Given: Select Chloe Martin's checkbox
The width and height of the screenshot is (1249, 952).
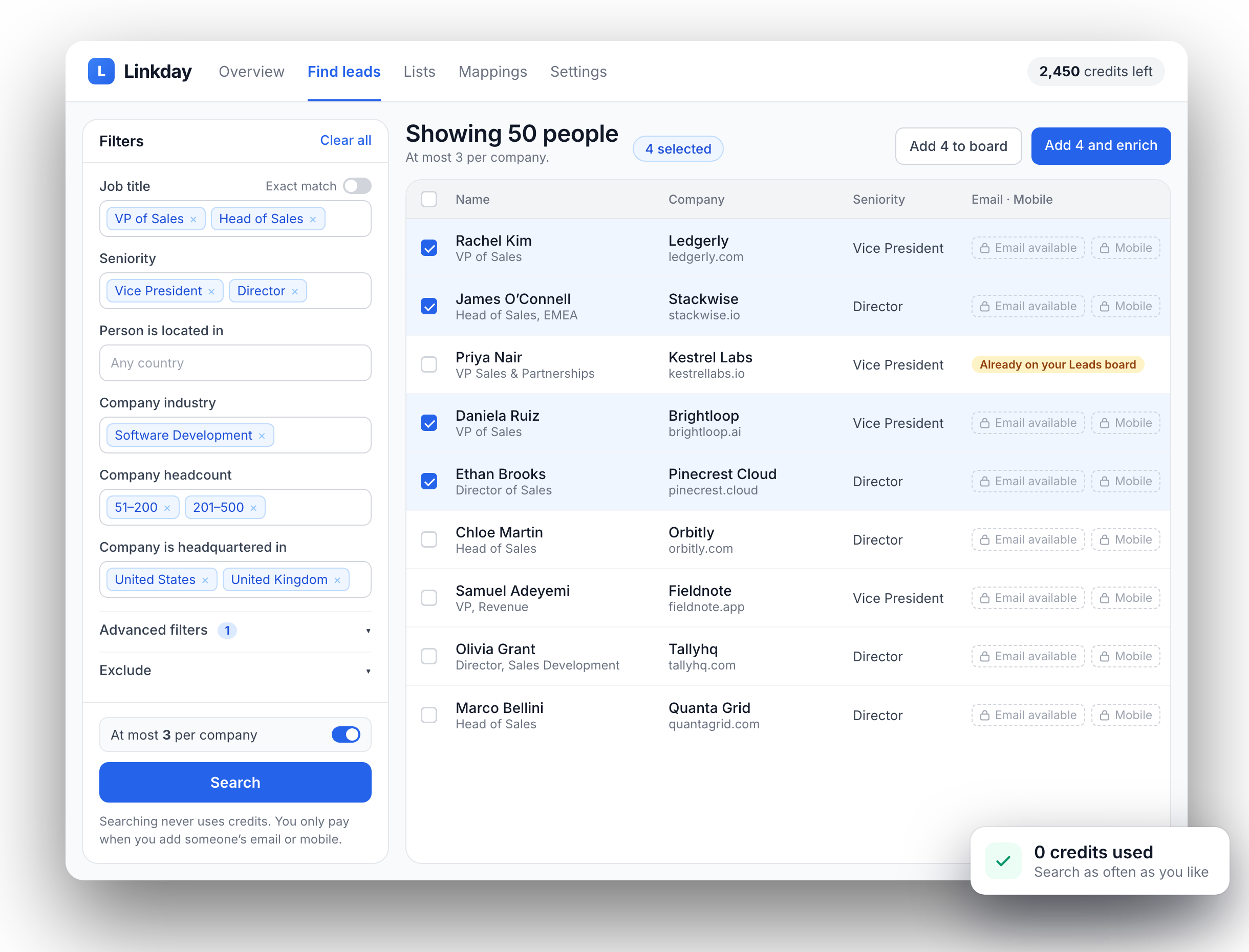Looking at the screenshot, I should [x=429, y=539].
